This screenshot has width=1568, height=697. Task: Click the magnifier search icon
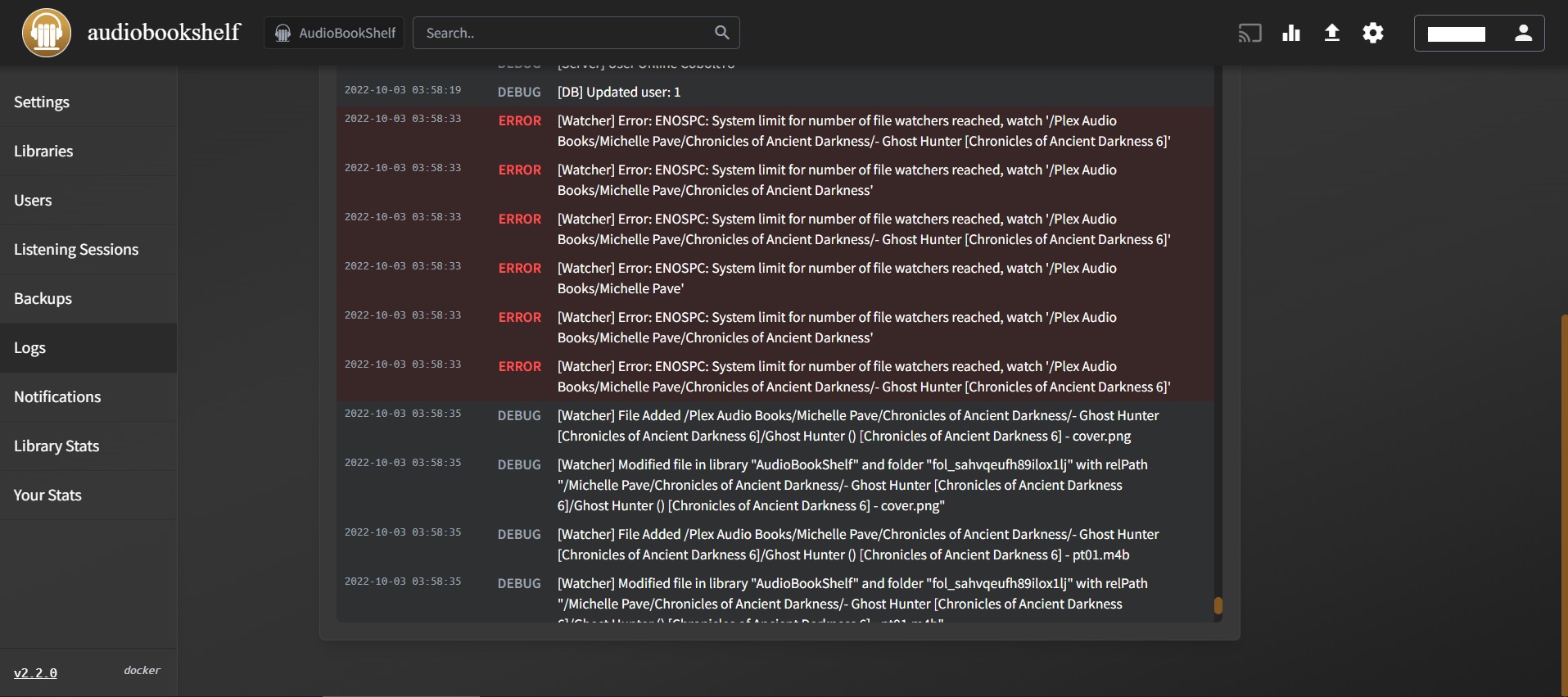pos(721,33)
